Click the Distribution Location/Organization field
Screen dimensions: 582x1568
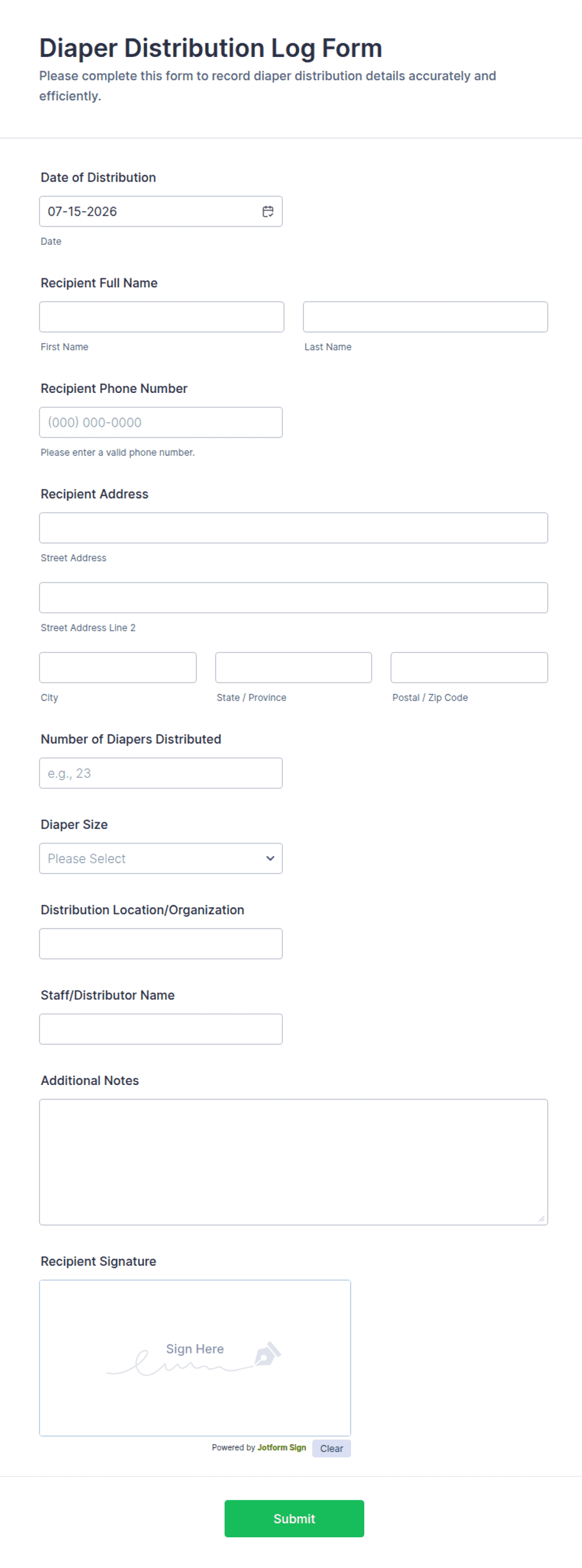click(x=161, y=944)
